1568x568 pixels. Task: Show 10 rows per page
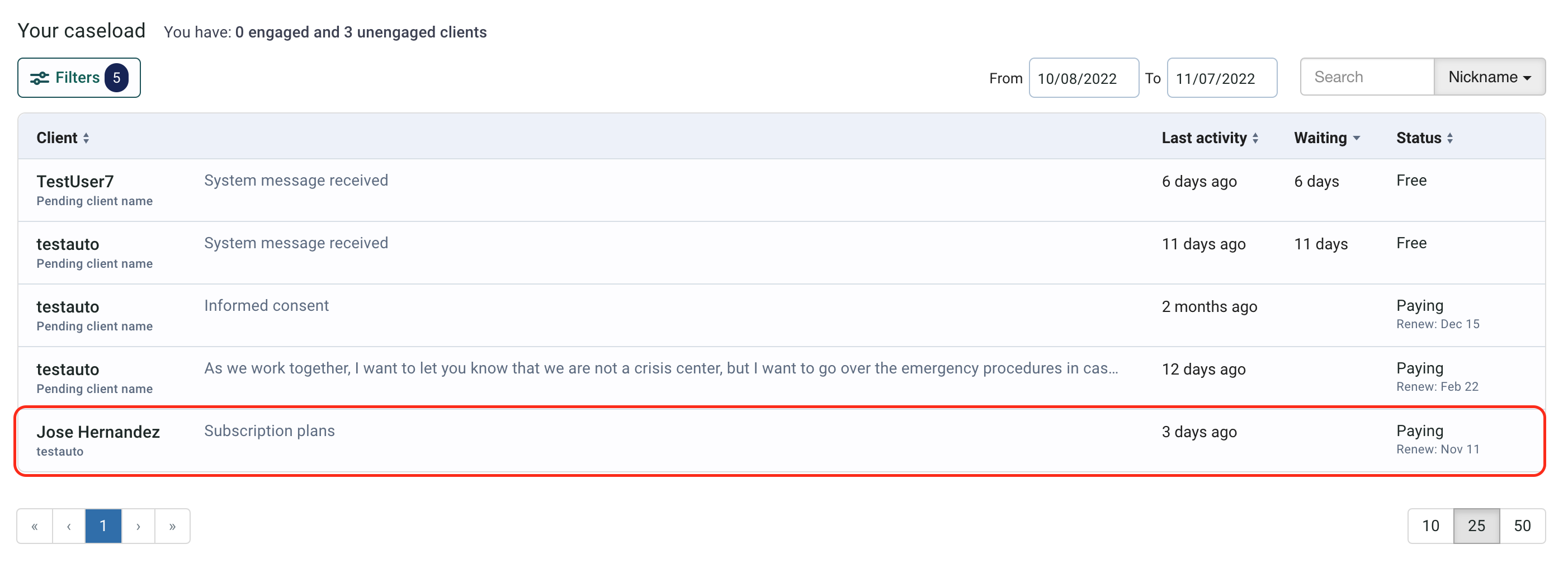tap(1430, 526)
